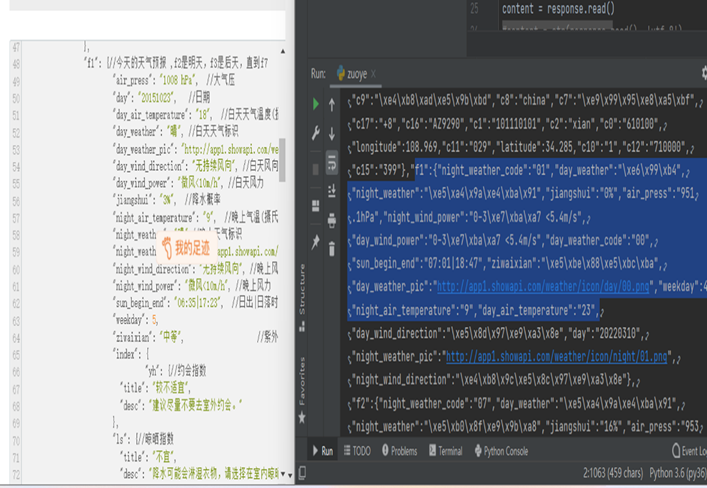Click the Structure panel icon
707x488 pixels.
click(302, 326)
